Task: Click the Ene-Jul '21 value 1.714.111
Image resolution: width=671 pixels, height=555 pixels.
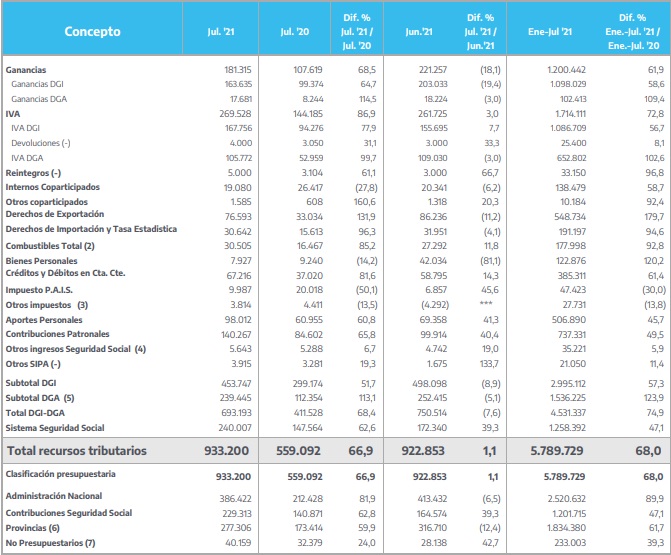Action: click(570, 114)
